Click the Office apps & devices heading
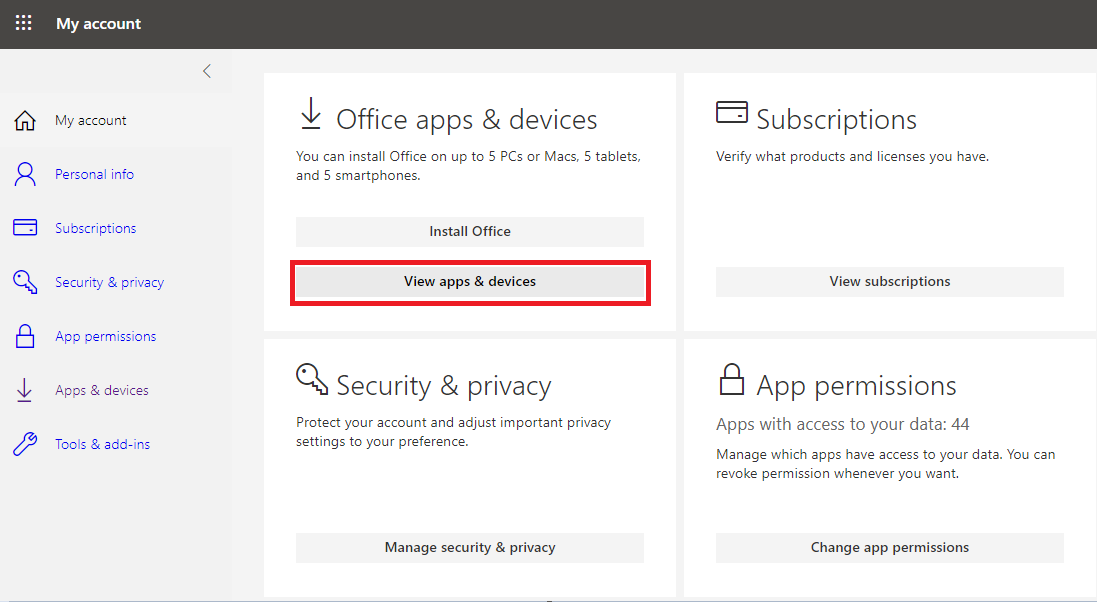This screenshot has width=1097, height=602. [x=467, y=120]
